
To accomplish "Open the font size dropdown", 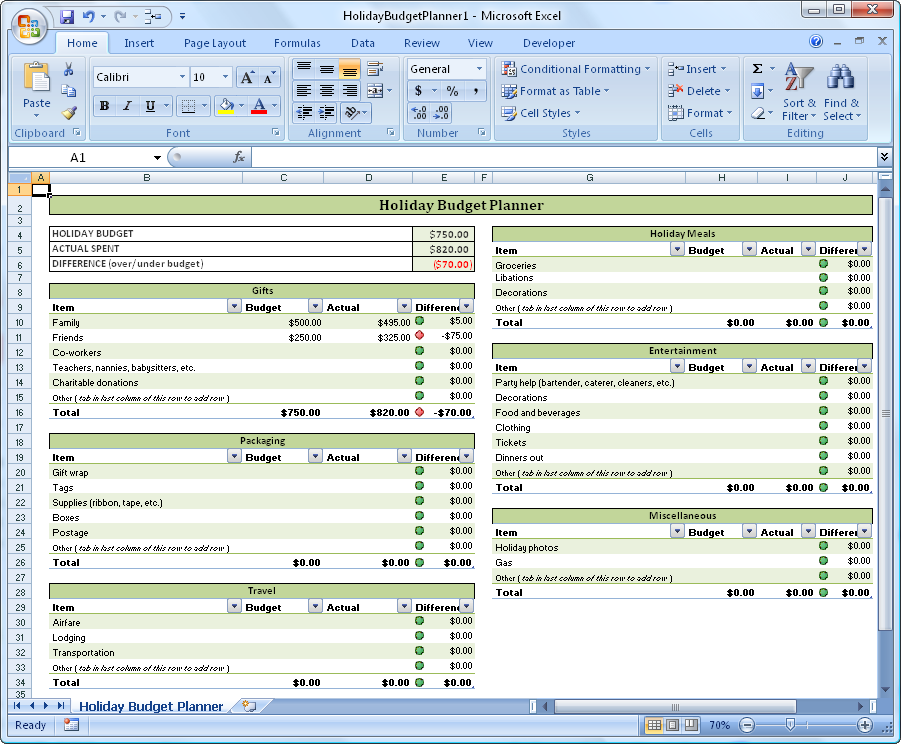I will 225,77.
